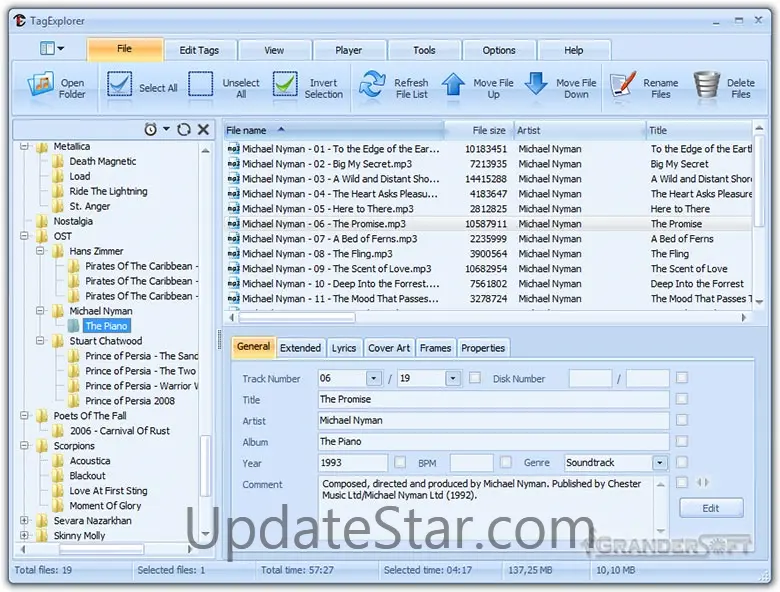
Task: Toggle the Title field checkbox
Action: point(682,399)
